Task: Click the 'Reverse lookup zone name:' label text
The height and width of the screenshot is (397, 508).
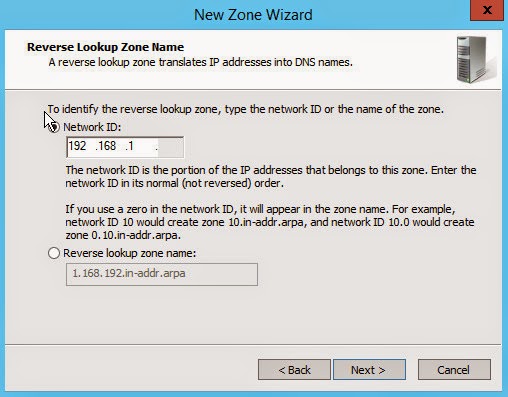Action: (130, 253)
